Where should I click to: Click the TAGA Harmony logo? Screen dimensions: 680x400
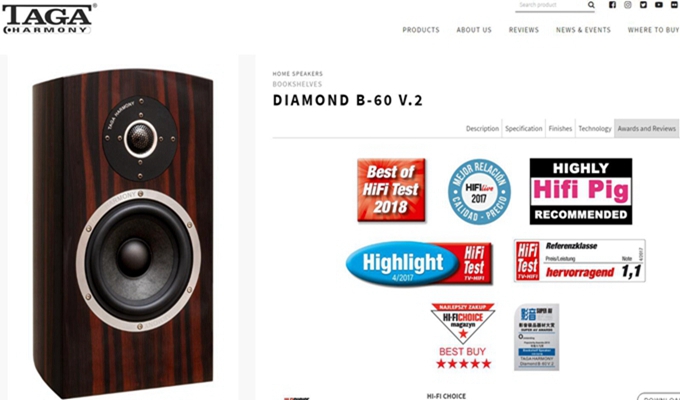(49, 19)
